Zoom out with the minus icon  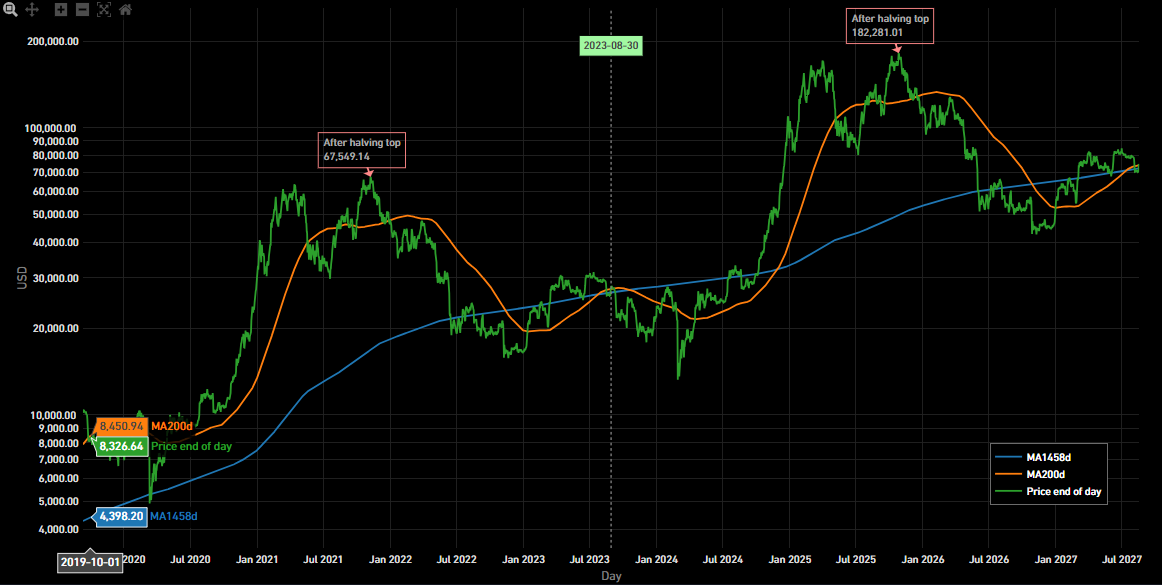tap(82, 10)
